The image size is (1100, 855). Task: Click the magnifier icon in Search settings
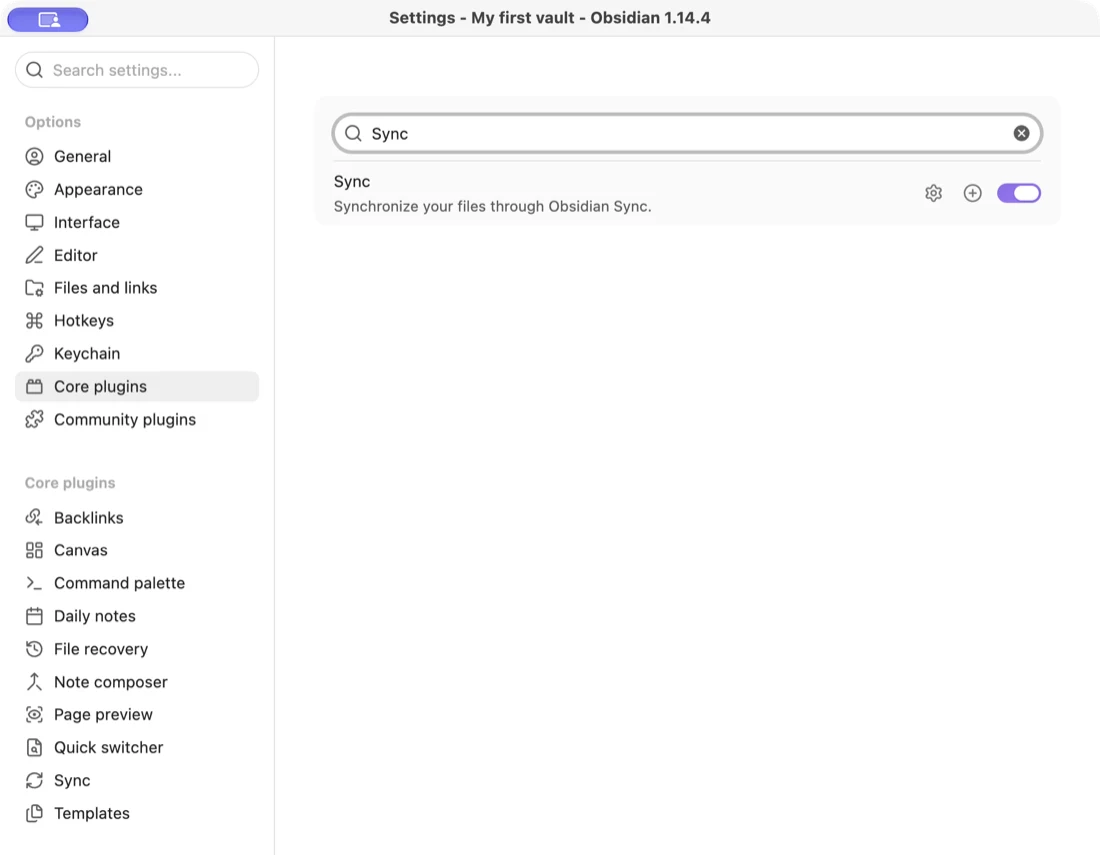[x=34, y=70]
